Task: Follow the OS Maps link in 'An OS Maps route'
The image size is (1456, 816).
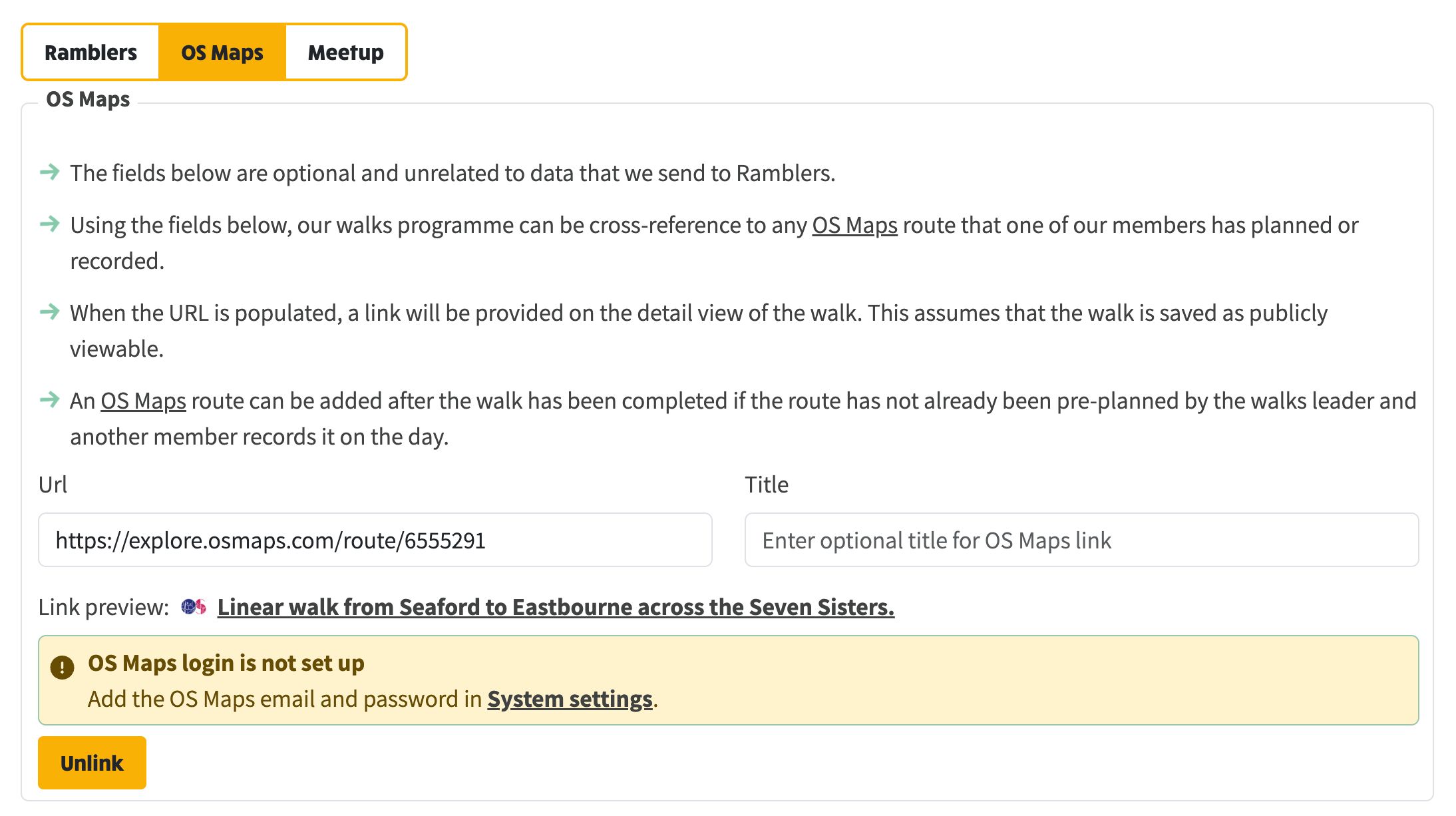Action: click(143, 401)
